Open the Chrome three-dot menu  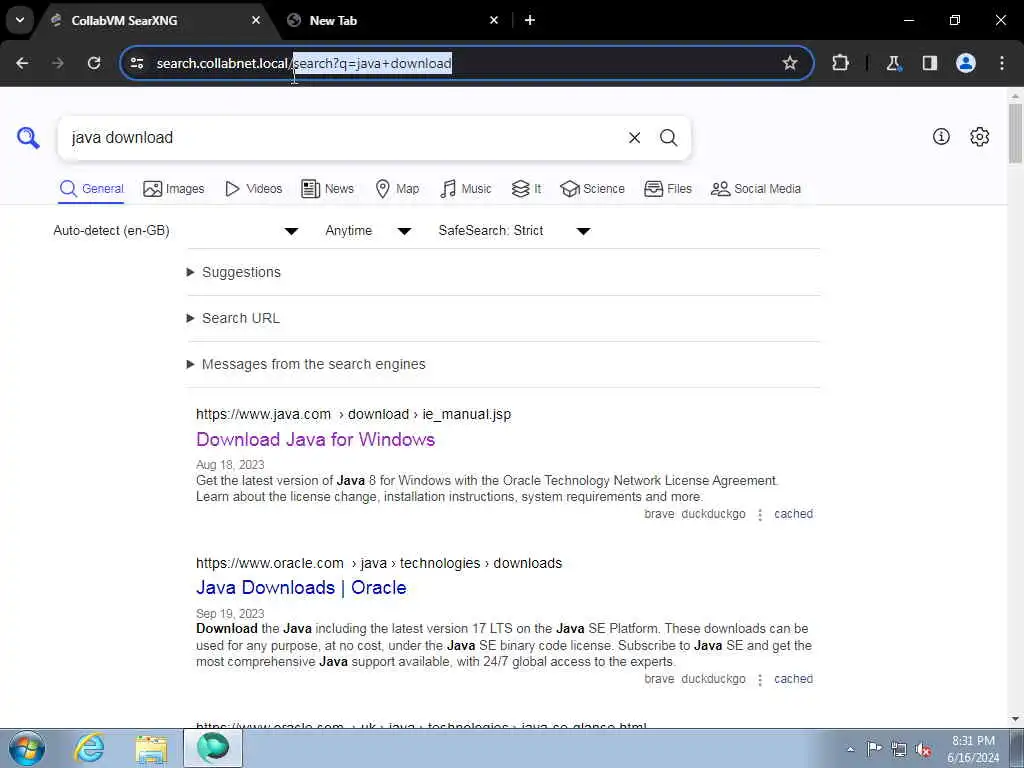[x=1002, y=63]
